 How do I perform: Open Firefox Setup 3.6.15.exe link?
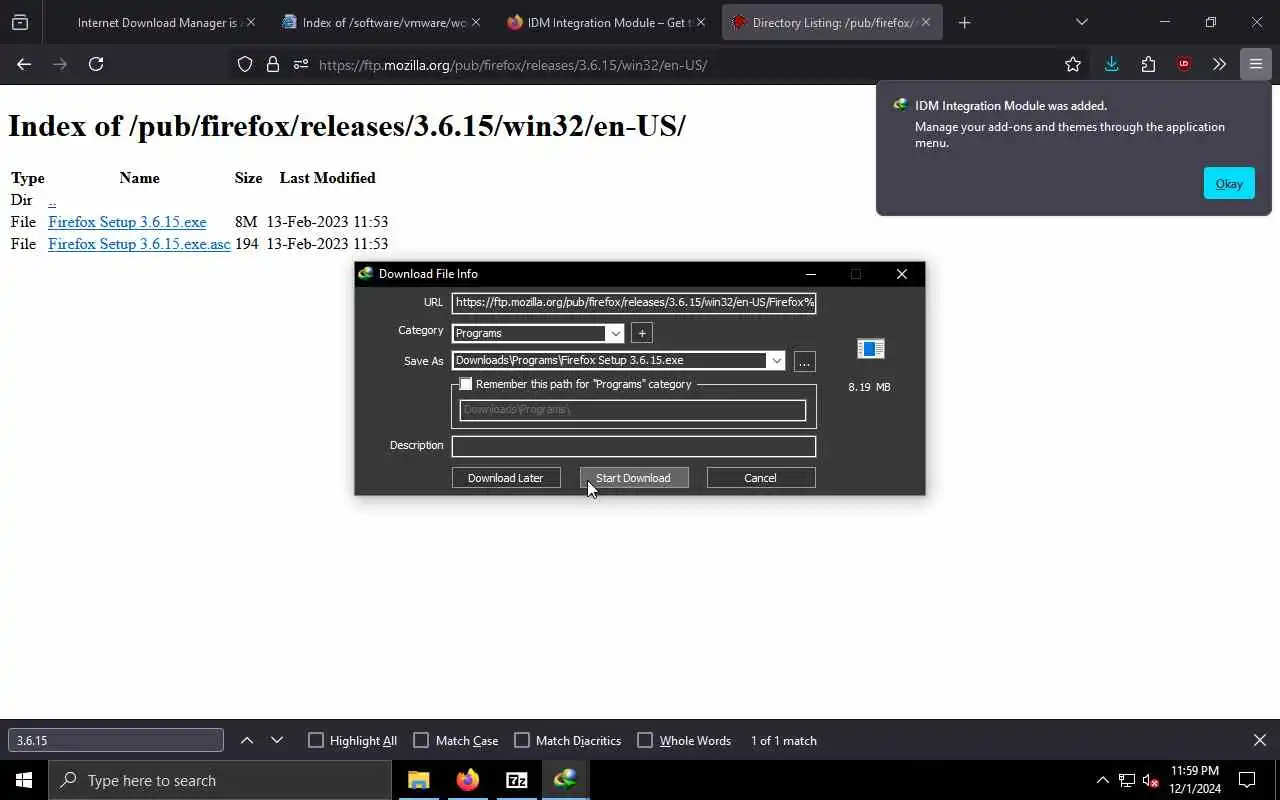point(127,222)
